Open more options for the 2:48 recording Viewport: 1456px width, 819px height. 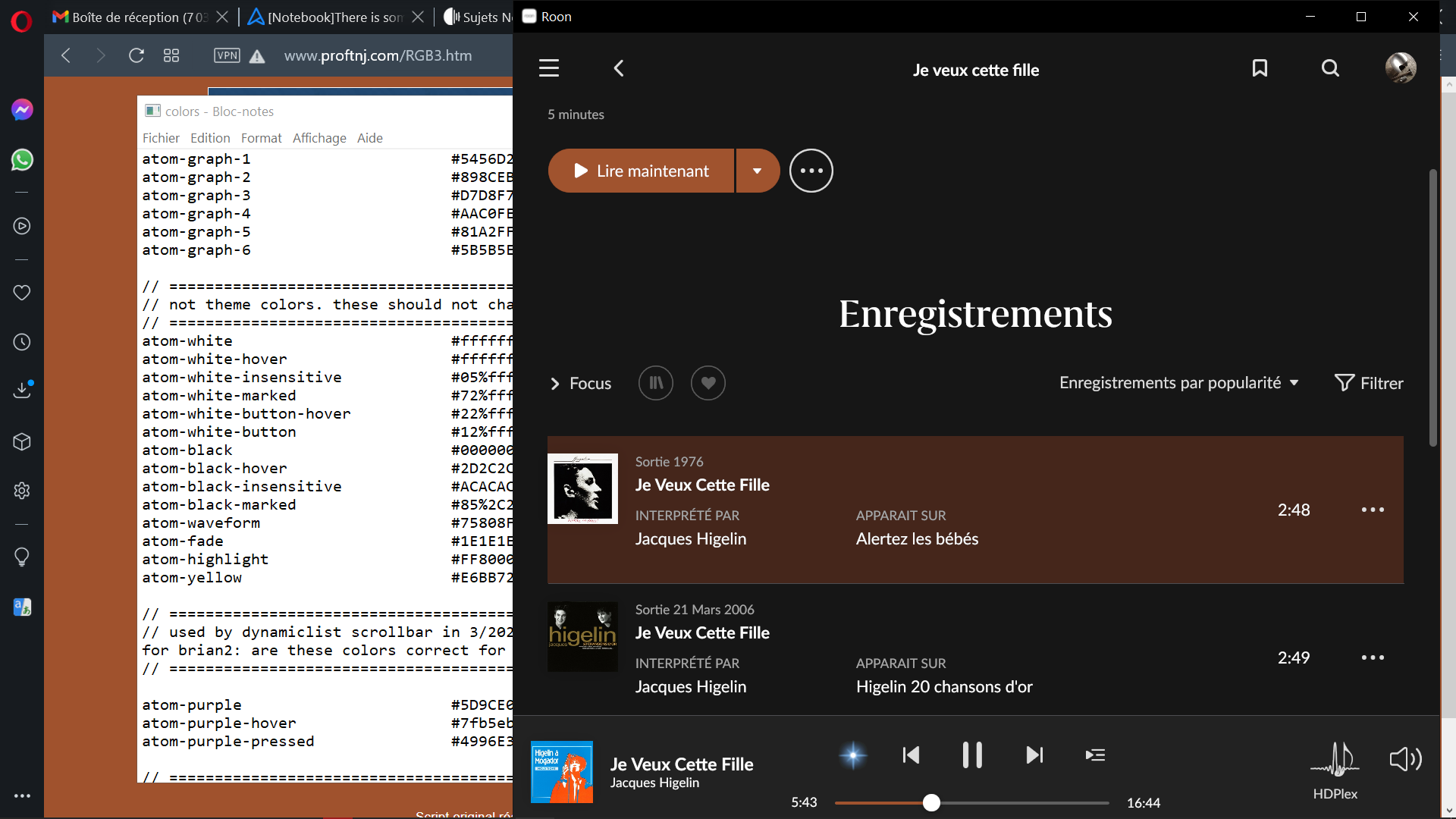click(1373, 510)
